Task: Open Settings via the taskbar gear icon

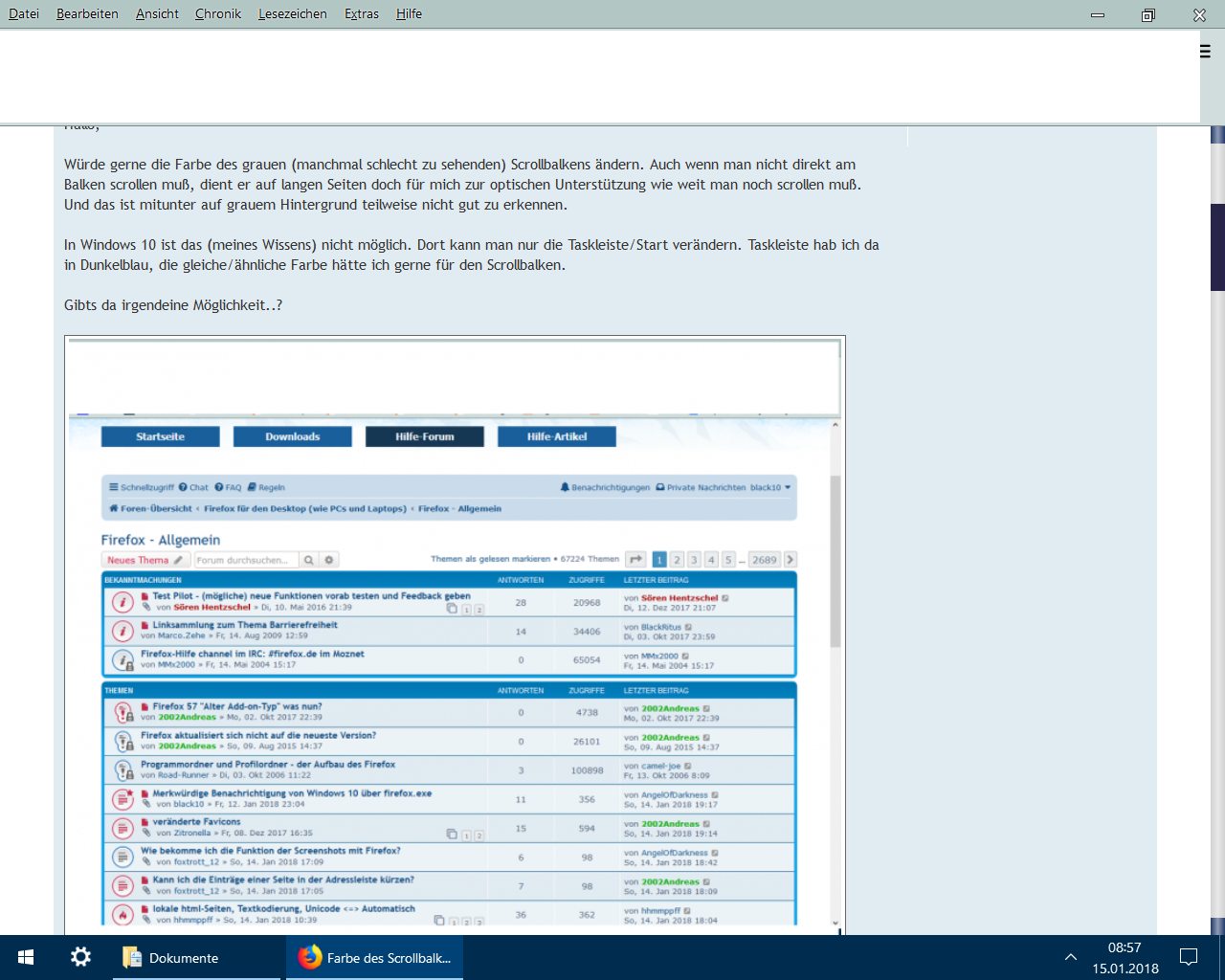Action: tap(80, 957)
